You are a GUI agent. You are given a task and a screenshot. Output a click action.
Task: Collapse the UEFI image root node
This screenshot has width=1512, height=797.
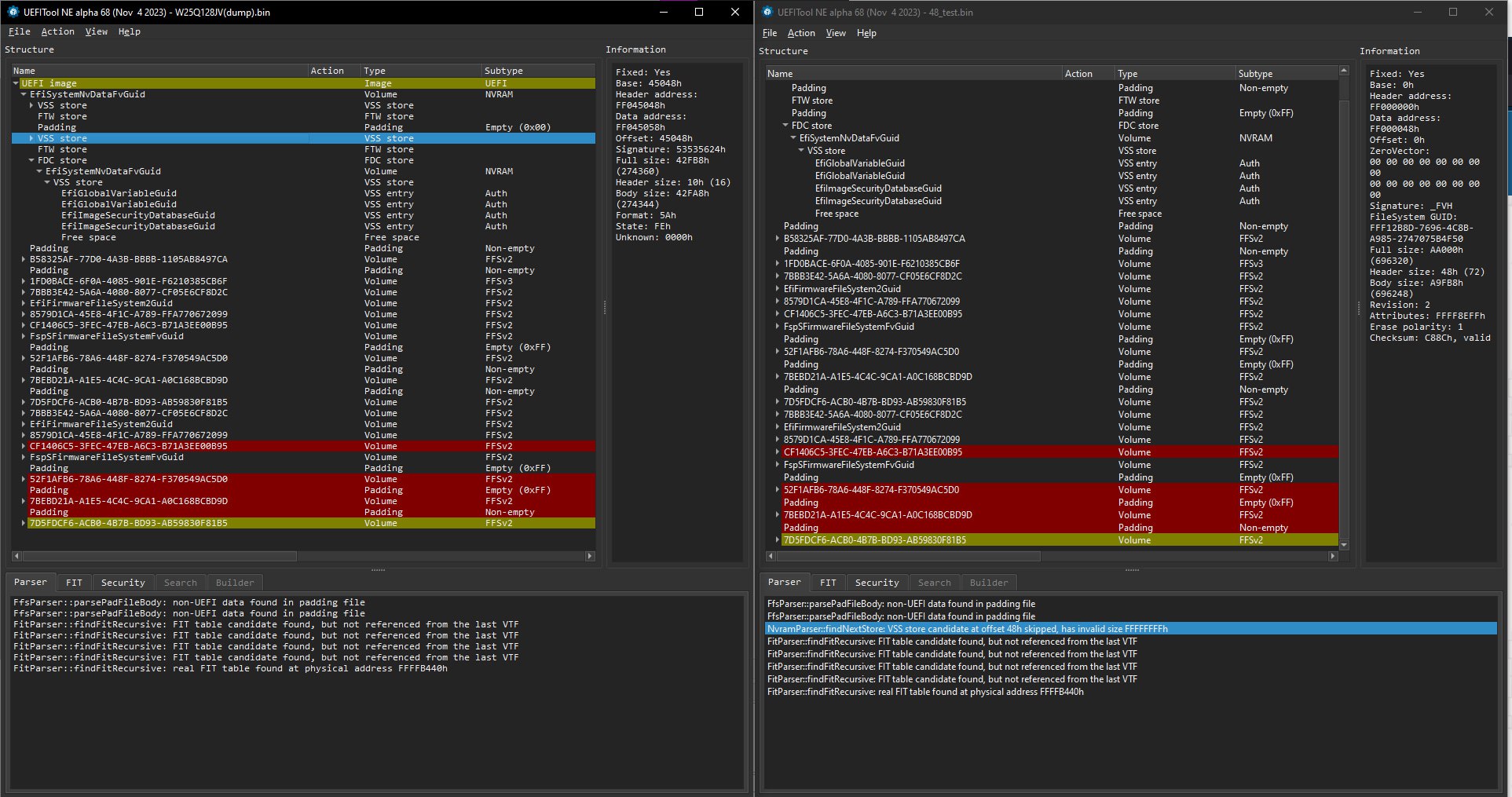point(16,83)
